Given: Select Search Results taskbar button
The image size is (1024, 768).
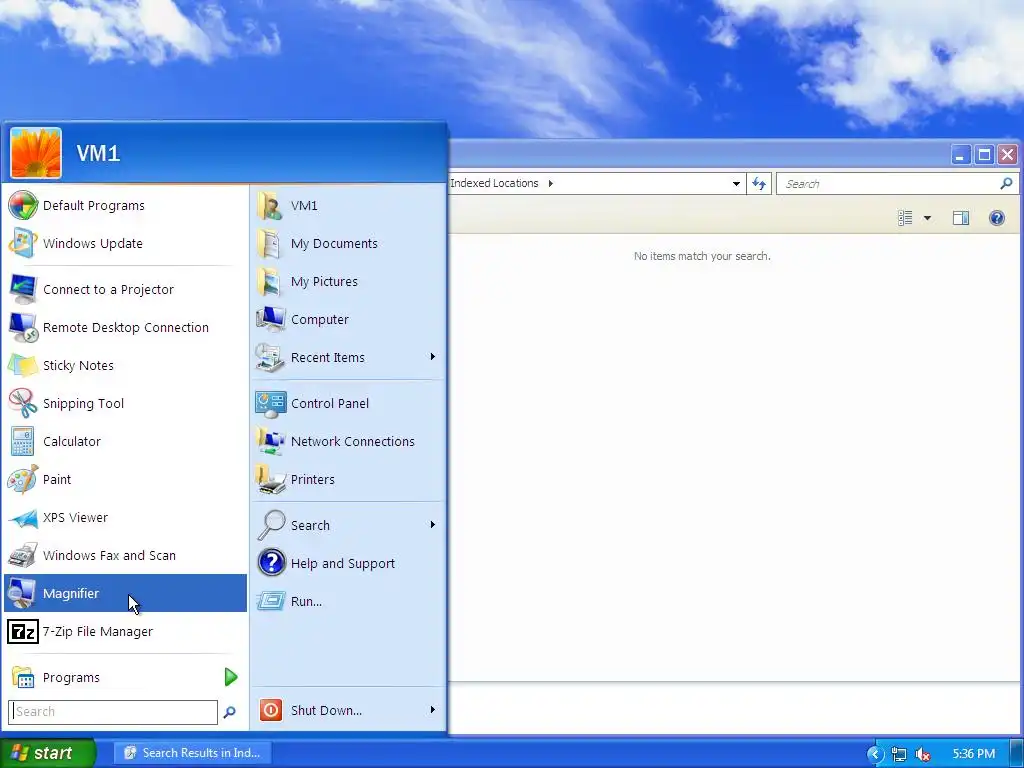Looking at the screenshot, I should click(x=193, y=753).
